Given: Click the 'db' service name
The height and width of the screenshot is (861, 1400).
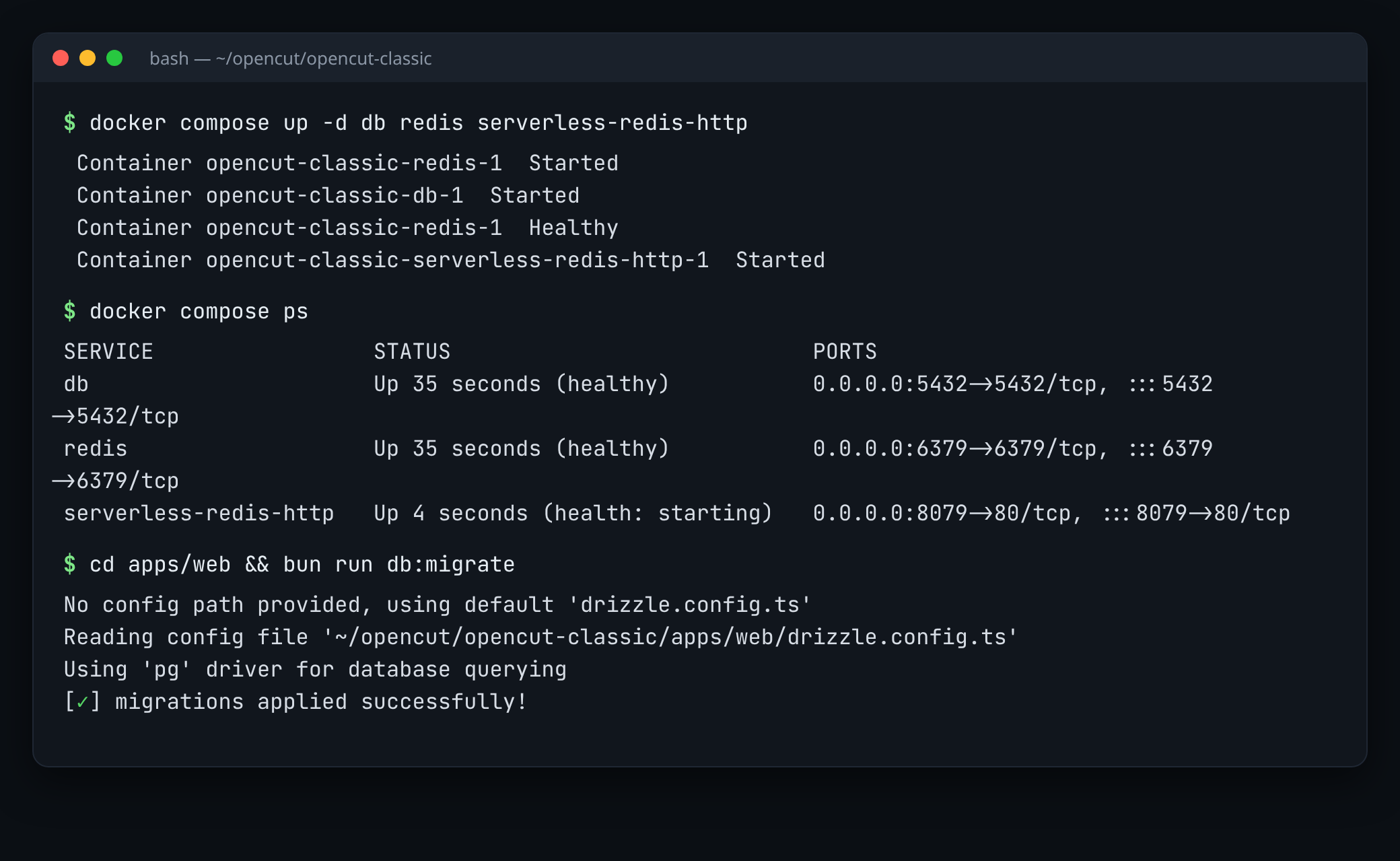Looking at the screenshot, I should tap(76, 384).
